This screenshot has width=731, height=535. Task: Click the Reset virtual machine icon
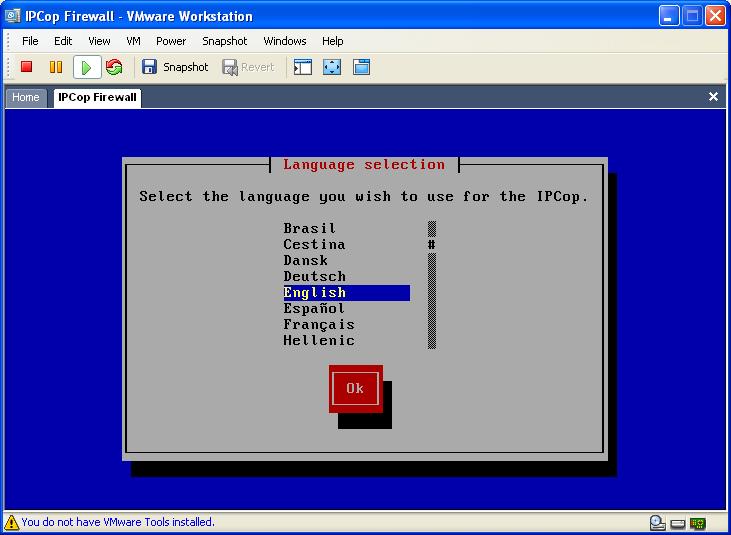[x=114, y=67]
